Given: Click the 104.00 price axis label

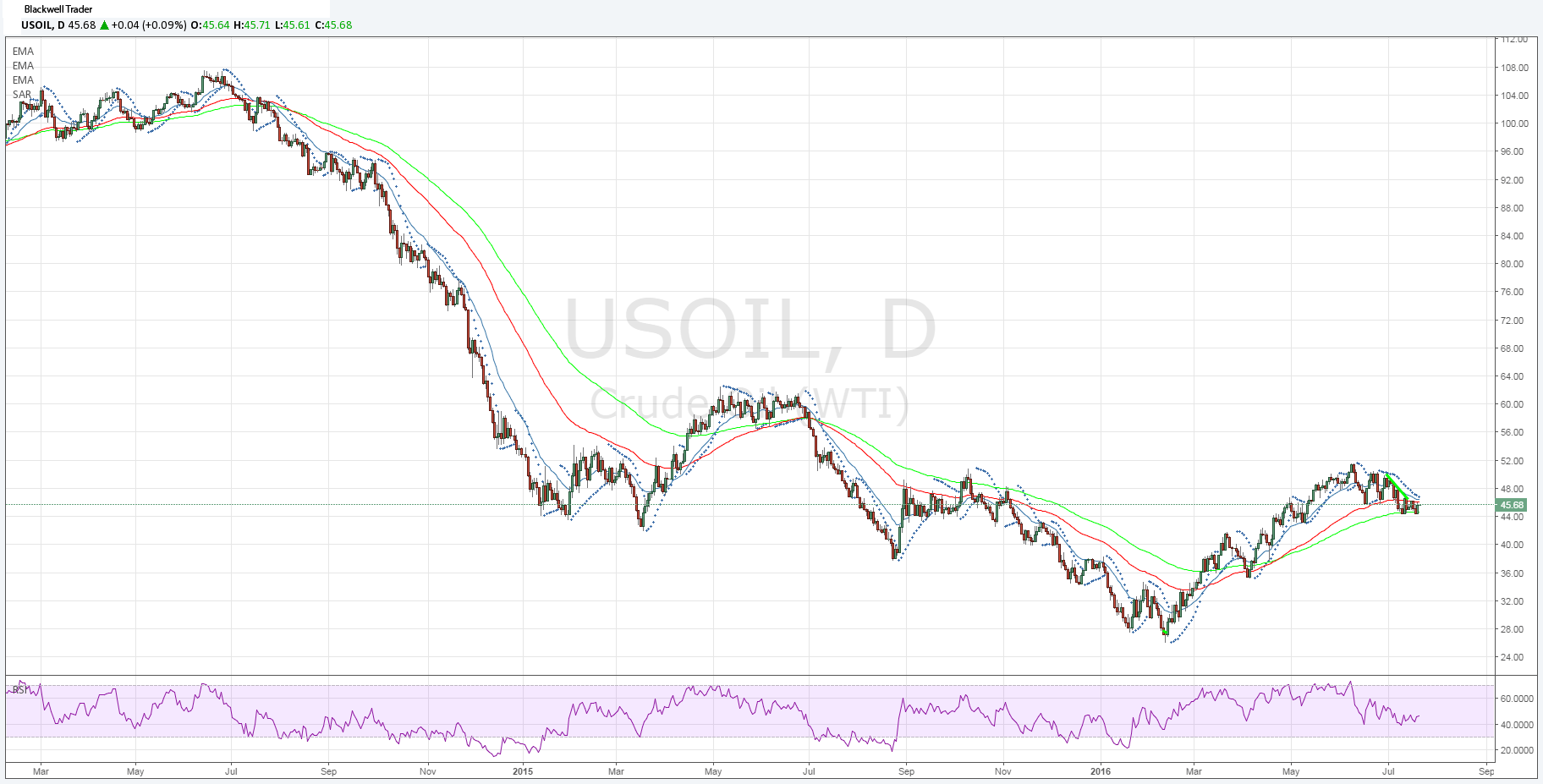Looking at the screenshot, I should pos(1514,96).
